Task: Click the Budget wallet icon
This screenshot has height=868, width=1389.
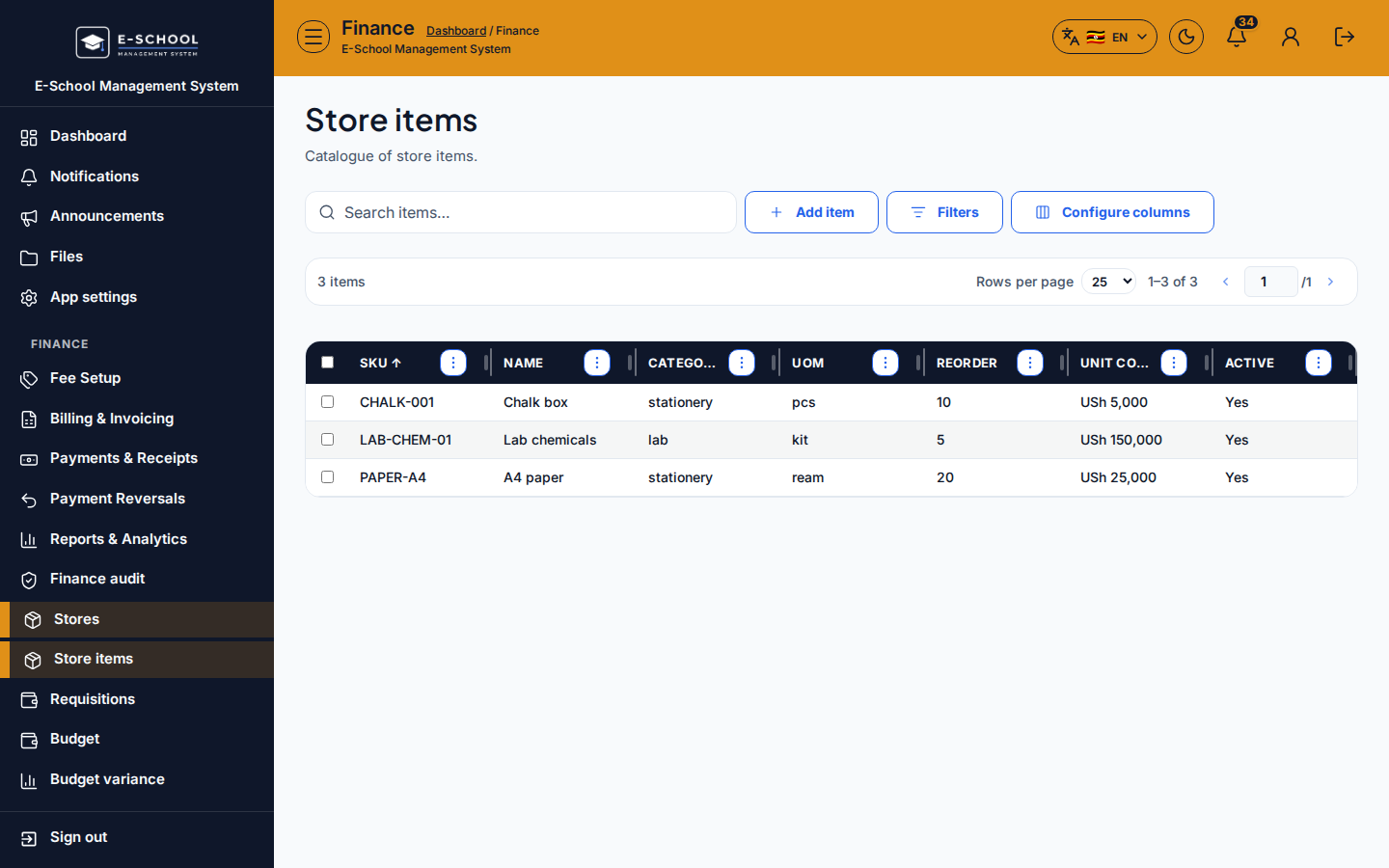Action: [29, 740]
